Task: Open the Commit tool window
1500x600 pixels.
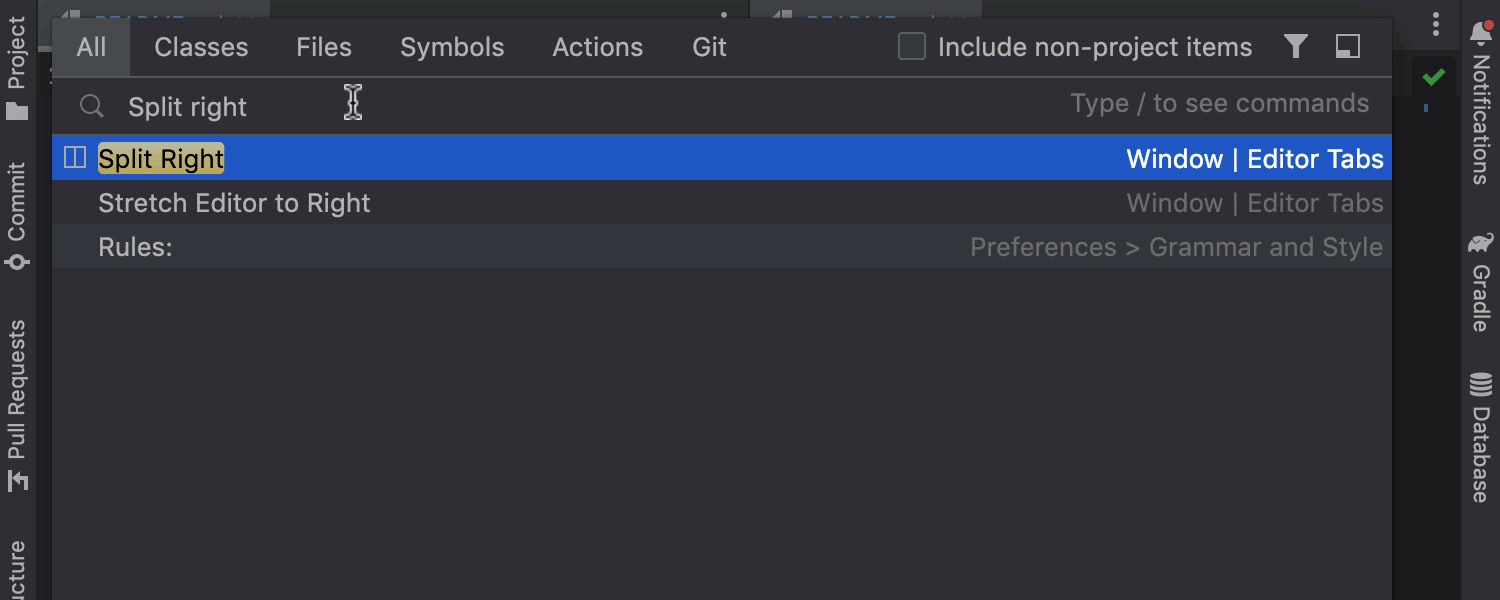Action: pos(17,216)
